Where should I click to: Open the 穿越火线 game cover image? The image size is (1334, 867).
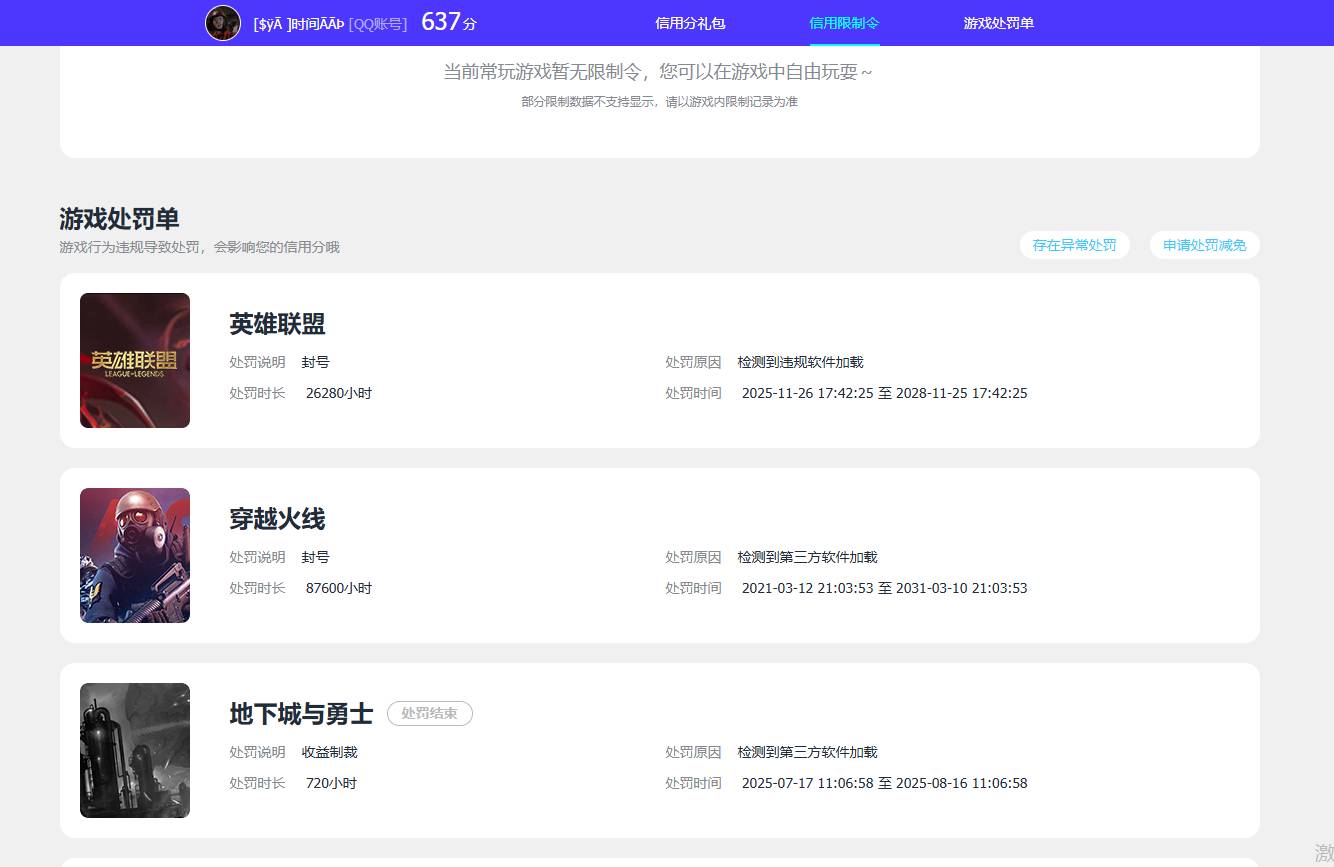click(x=135, y=555)
